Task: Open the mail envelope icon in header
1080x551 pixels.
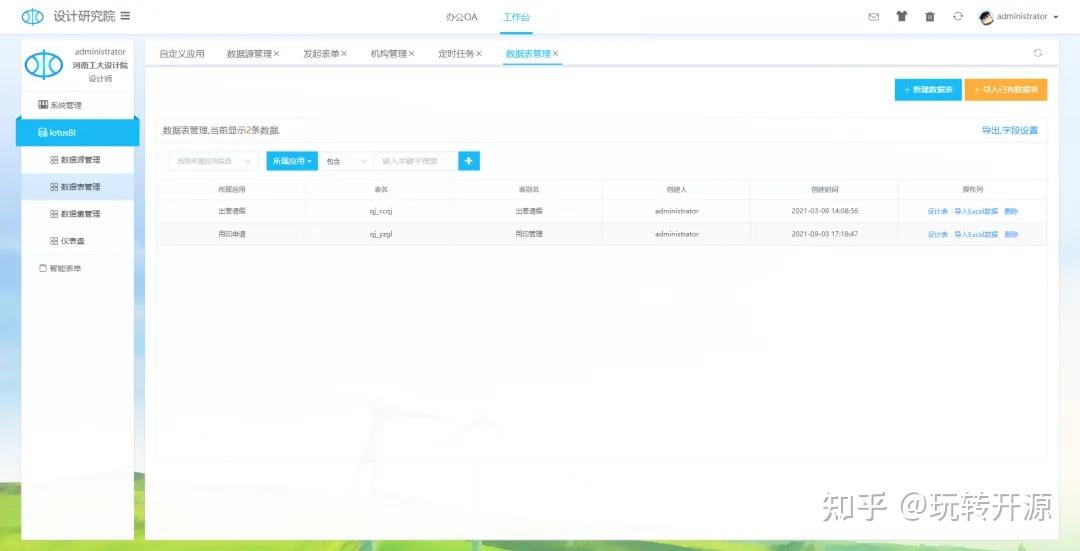Action: (x=873, y=17)
